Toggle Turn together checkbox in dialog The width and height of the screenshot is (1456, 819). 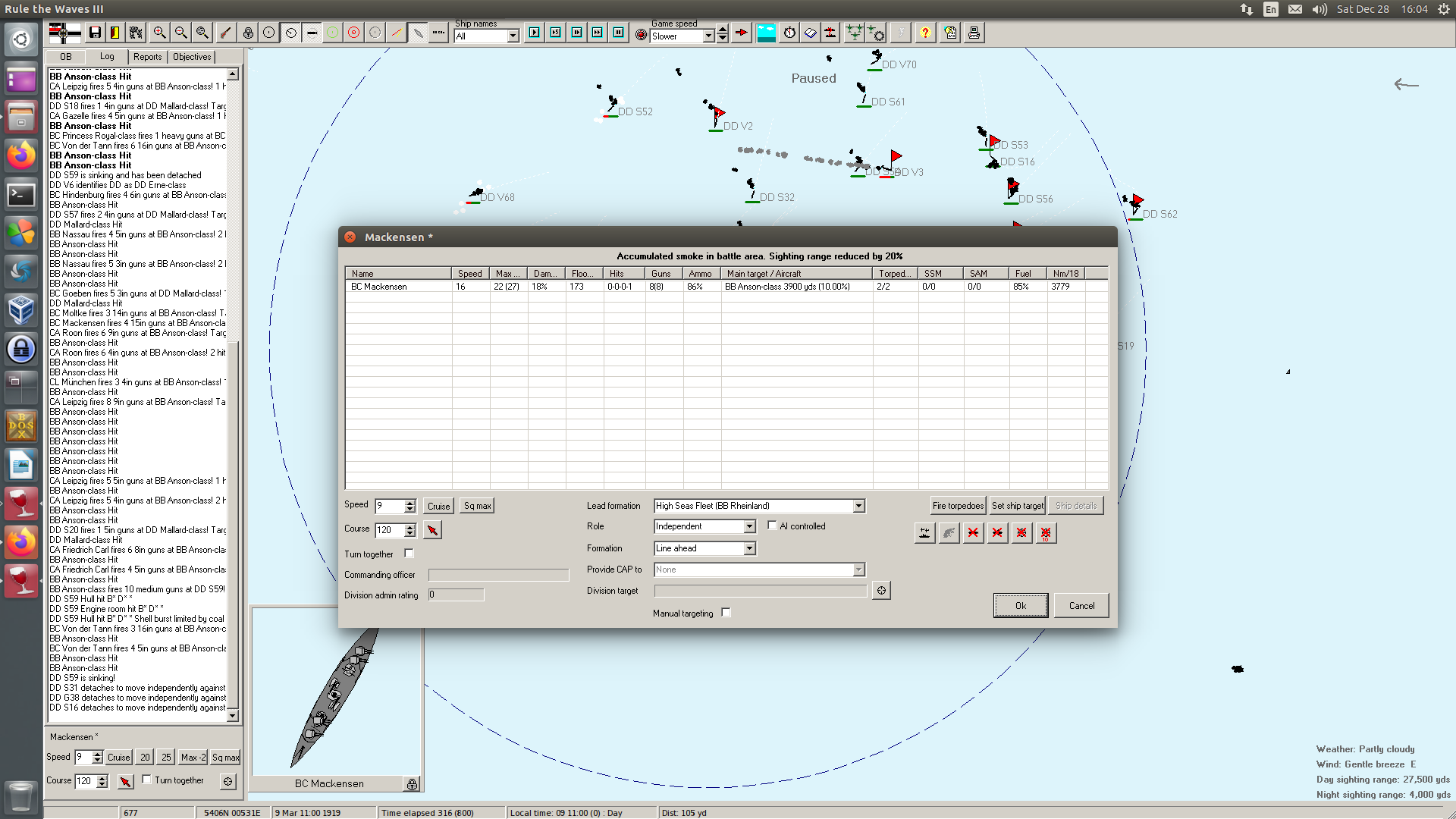pyautogui.click(x=409, y=554)
